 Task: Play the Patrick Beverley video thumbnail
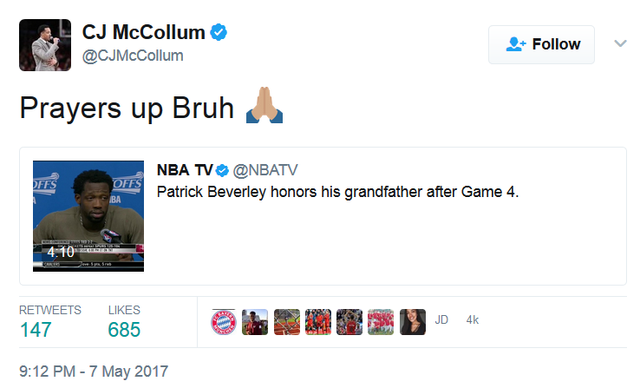89,216
